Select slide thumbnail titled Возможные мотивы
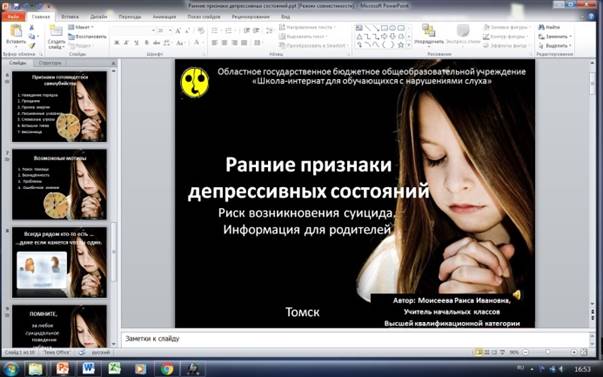The width and height of the screenshot is (603, 377). pyautogui.click(x=60, y=184)
